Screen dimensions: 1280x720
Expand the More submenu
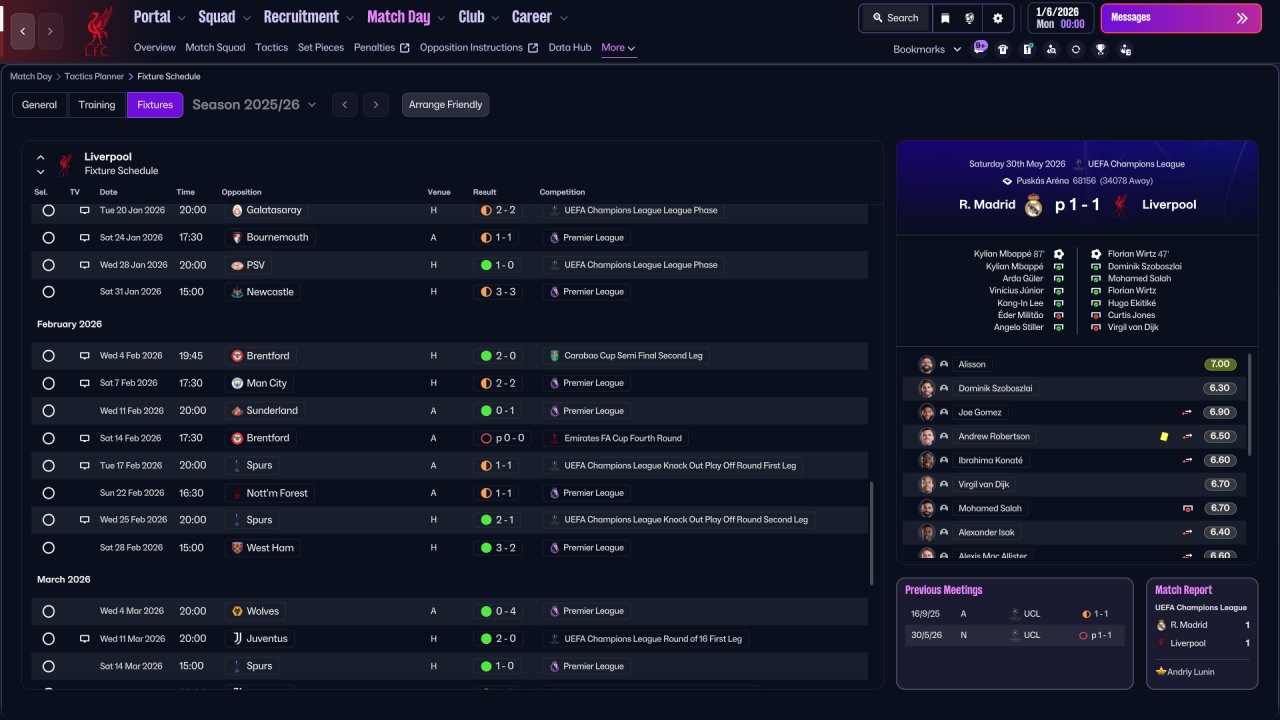[618, 48]
